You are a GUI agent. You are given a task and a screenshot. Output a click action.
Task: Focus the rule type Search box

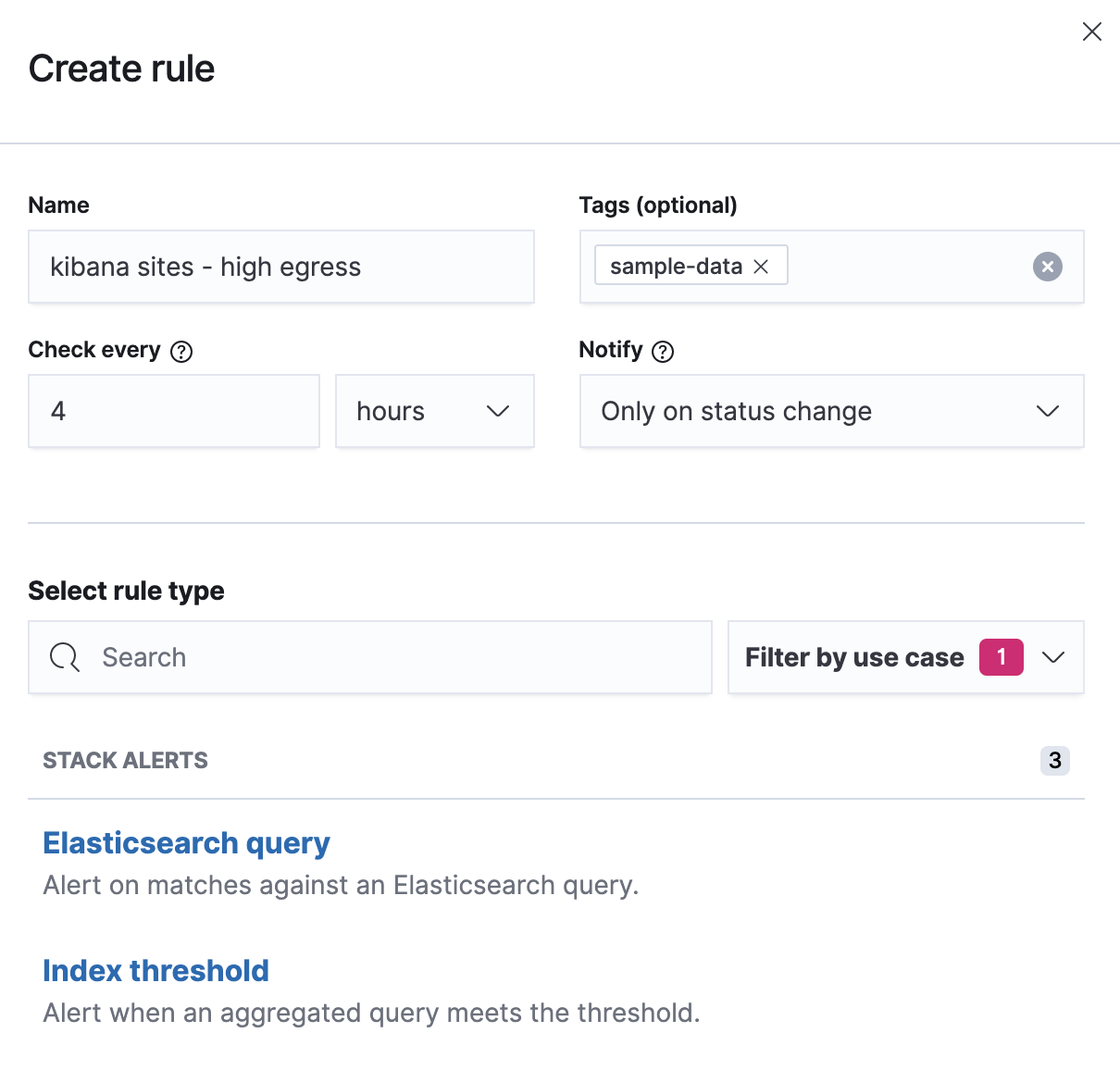click(370, 657)
